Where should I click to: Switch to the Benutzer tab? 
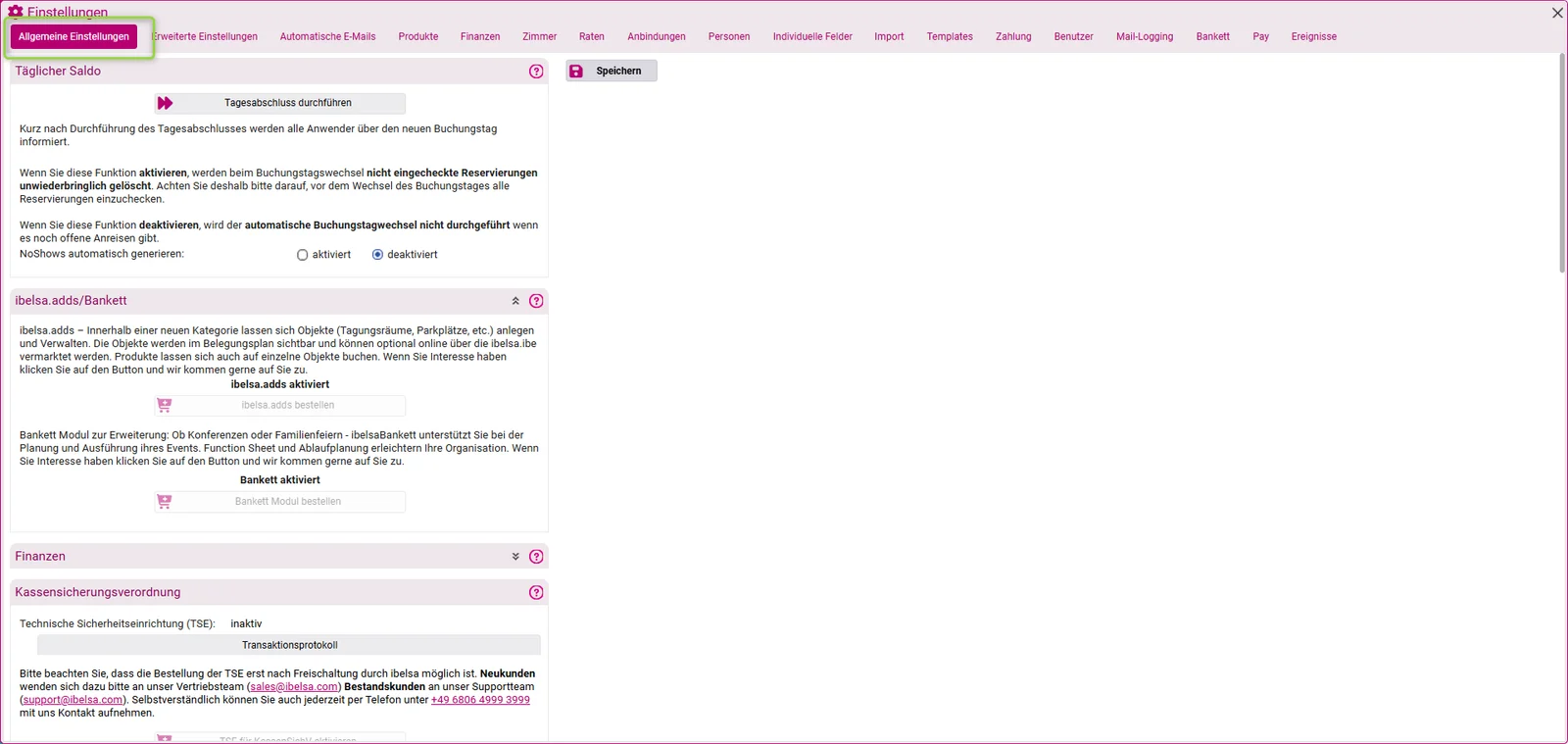coord(1073,37)
